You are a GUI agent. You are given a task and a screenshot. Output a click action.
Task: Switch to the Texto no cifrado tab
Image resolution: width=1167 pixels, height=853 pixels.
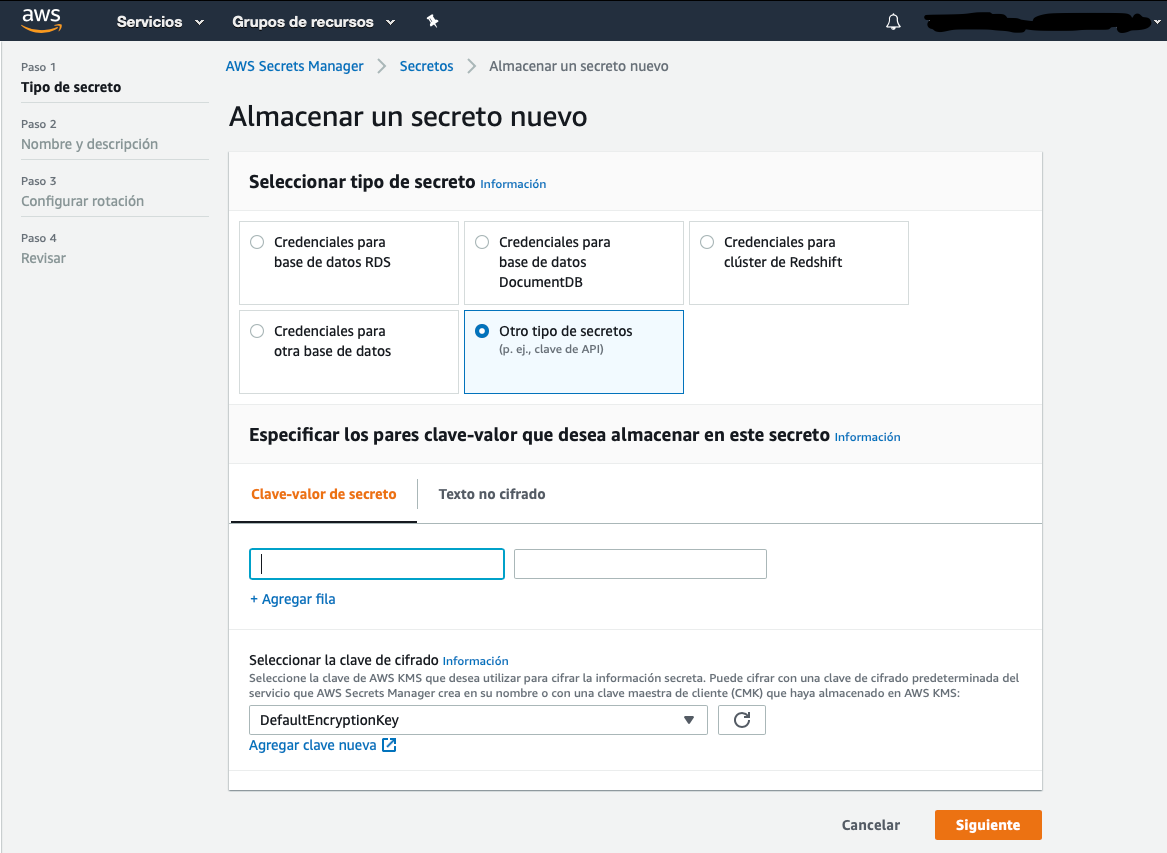coord(491,493)
